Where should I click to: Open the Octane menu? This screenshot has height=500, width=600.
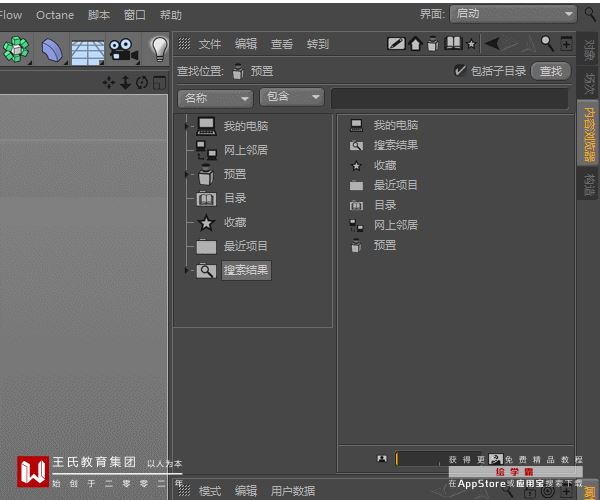tap(55, 15)
